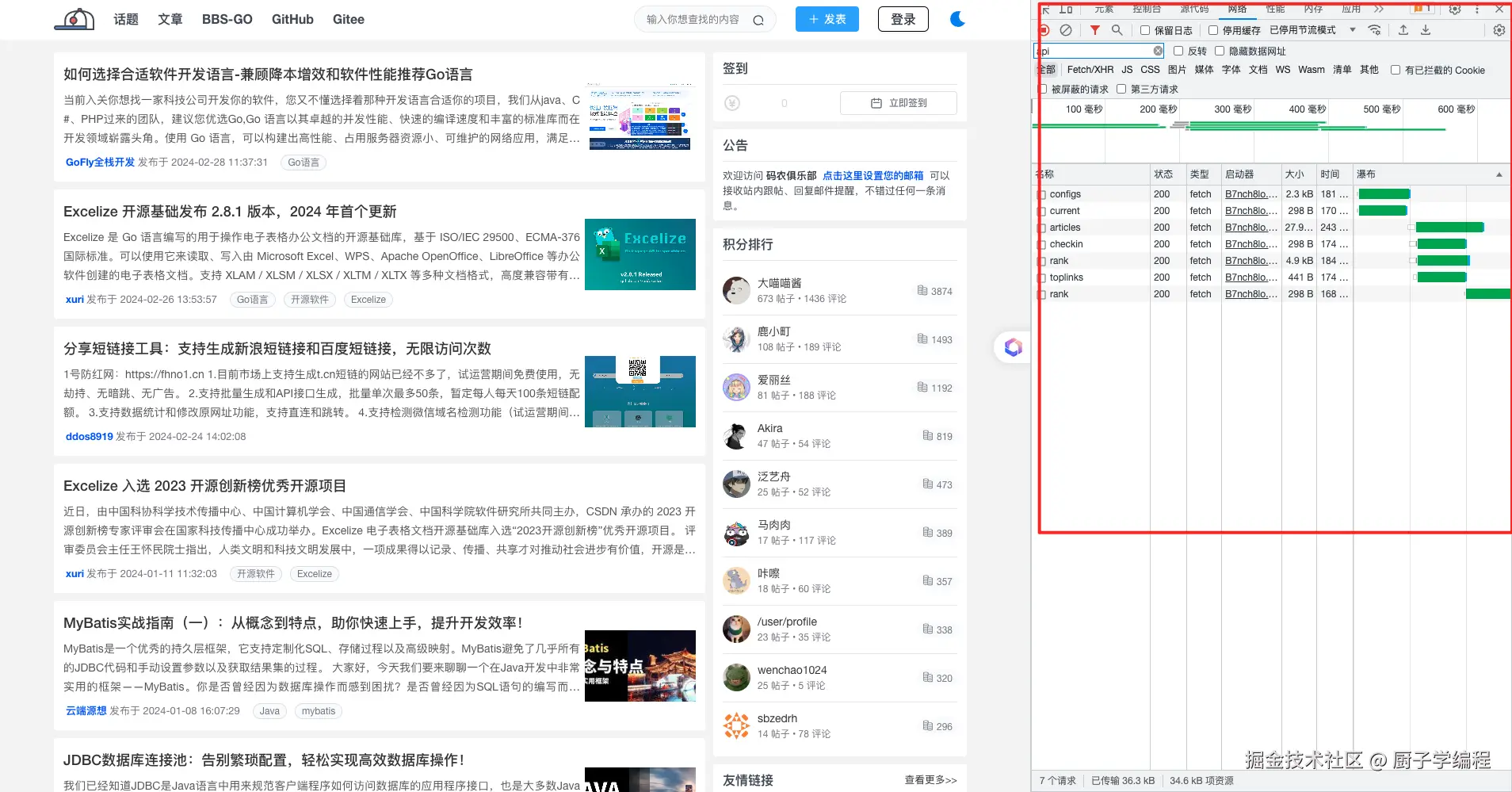This screenshot has height=792, width=1512.
Task: Export HAR file with the download icon
Action: [1426, 30]
